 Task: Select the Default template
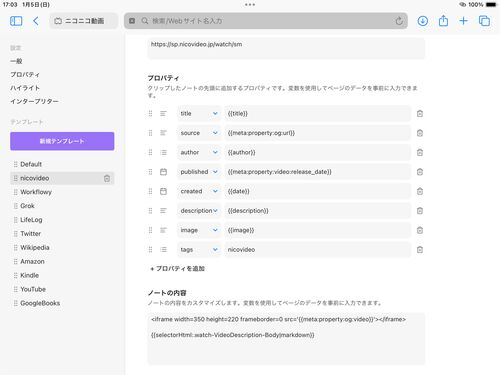click(62, 164)
